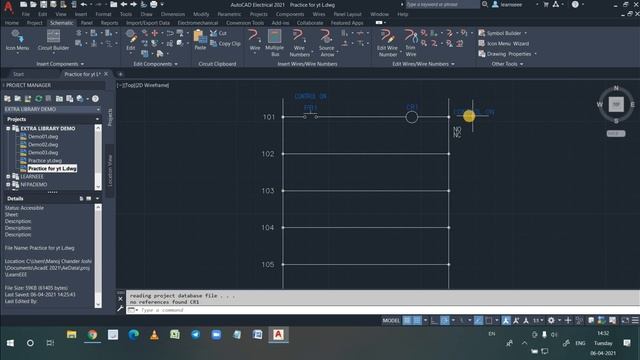Screen dimensions: 640x360
Task: Select the Edit component tool
Action: 131,40
